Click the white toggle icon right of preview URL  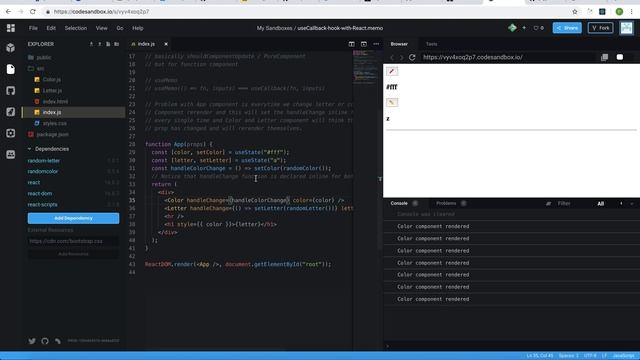pyautogui.click(x=620, y=58)
